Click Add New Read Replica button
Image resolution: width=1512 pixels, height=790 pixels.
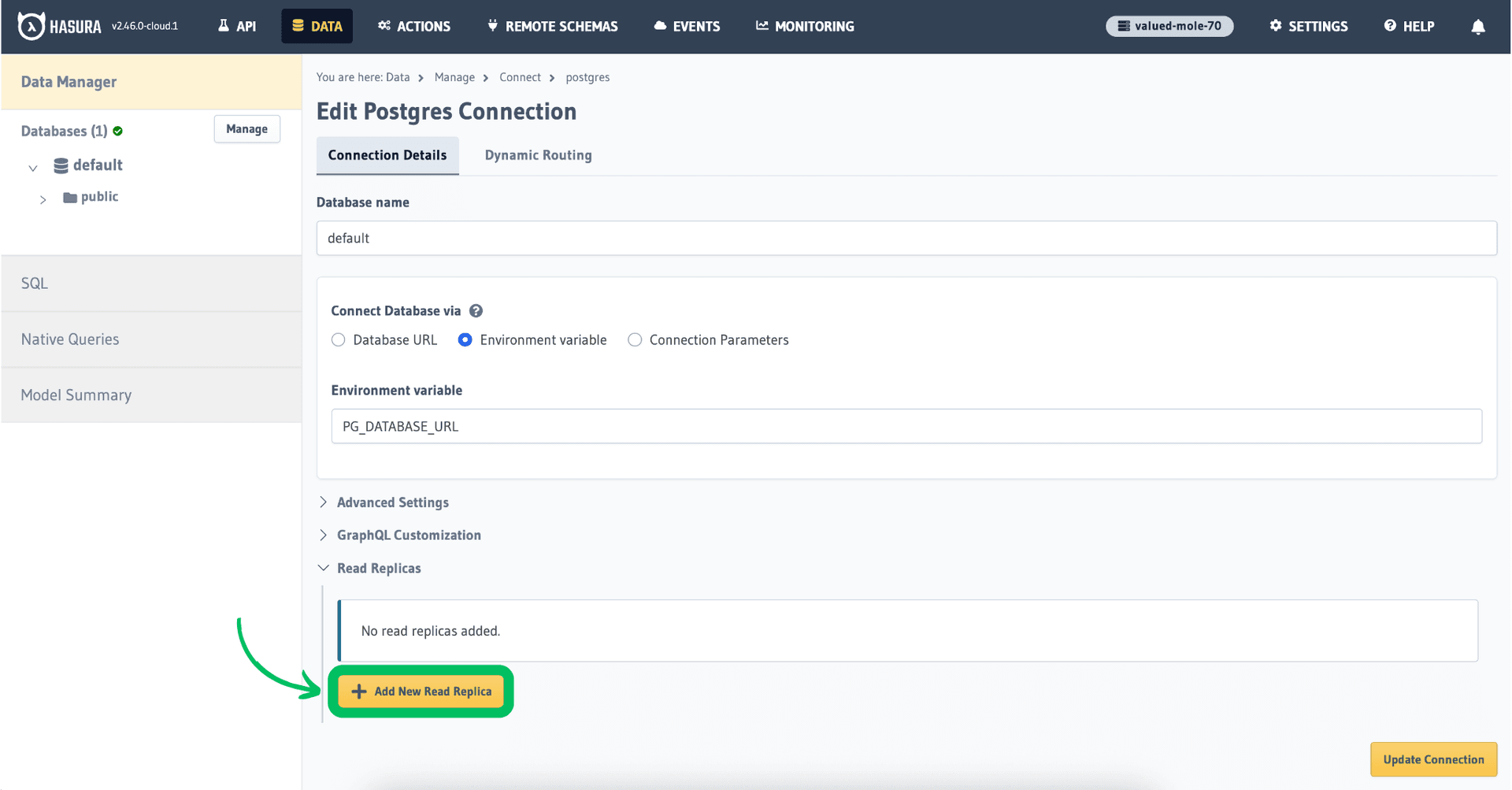pos(421,692)
